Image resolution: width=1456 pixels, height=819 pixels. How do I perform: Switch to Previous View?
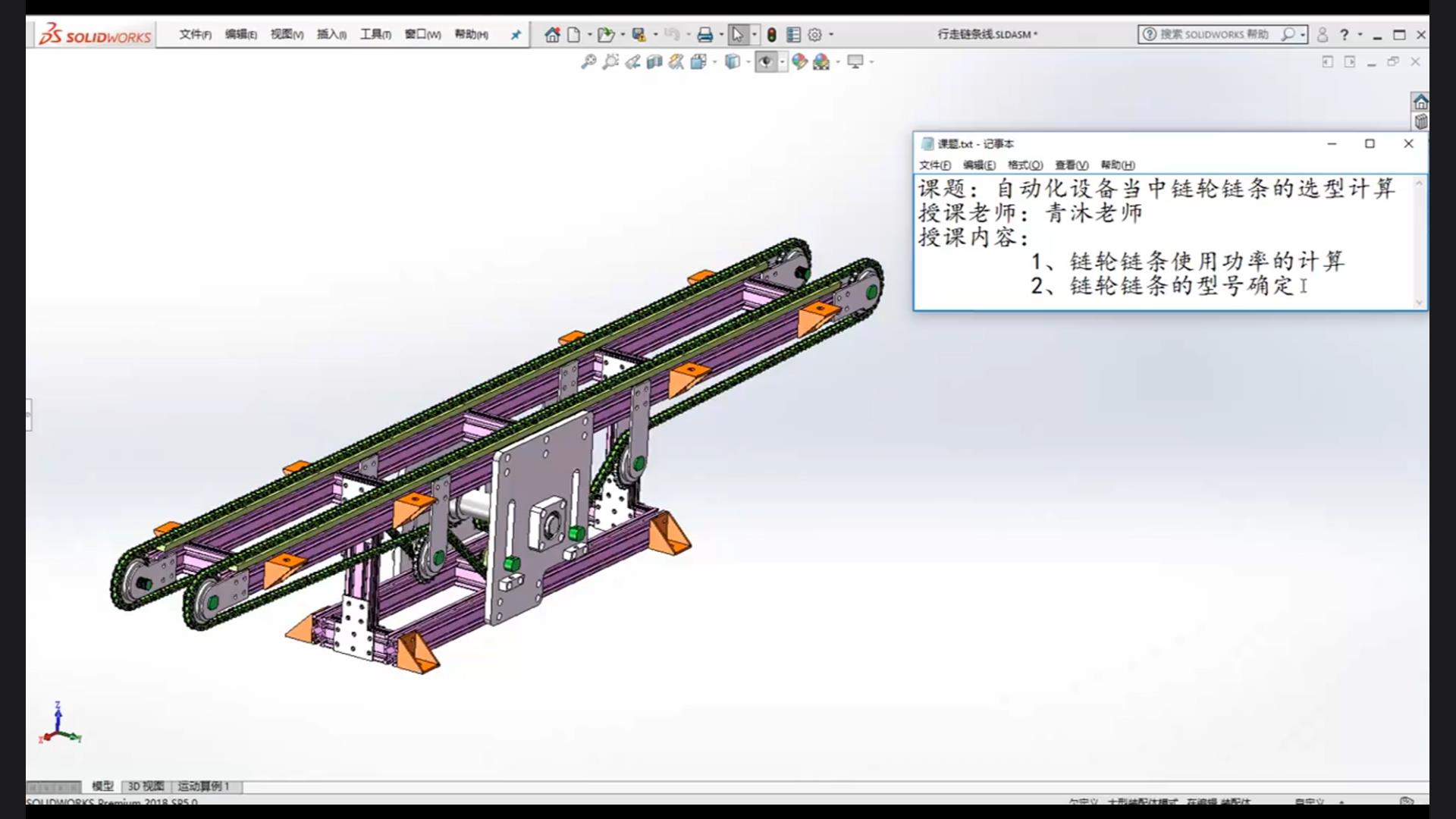point(632,62)
